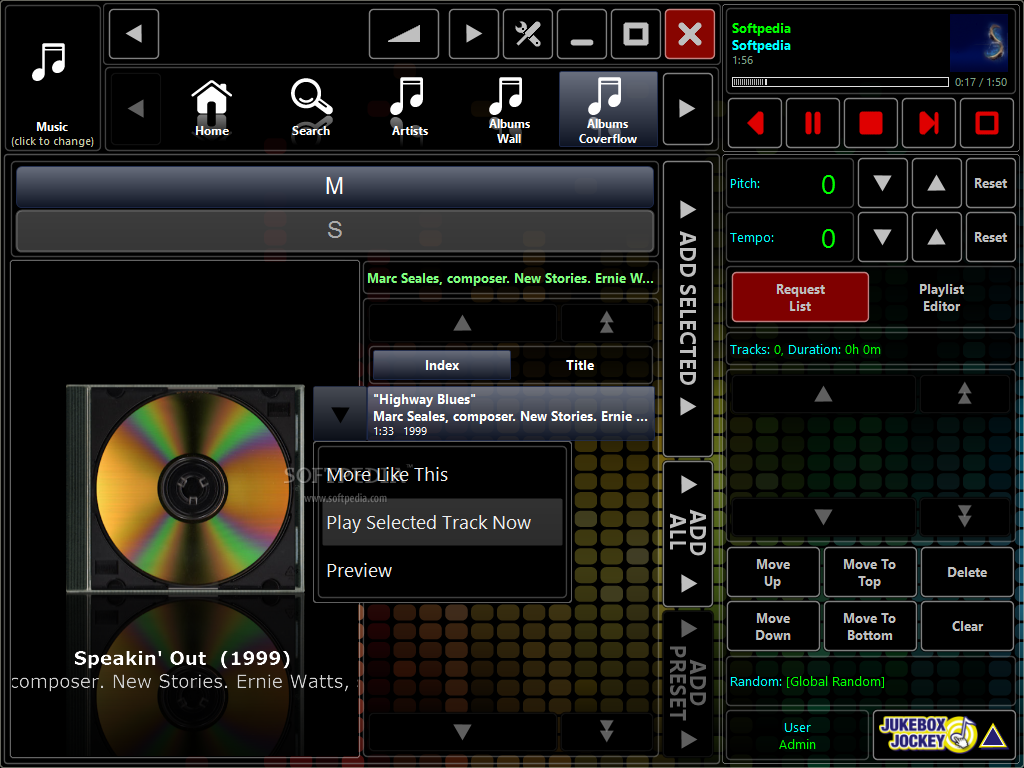Skip to the next track
The height and width of the screenshot is (768, 1024).
point(929,123)
